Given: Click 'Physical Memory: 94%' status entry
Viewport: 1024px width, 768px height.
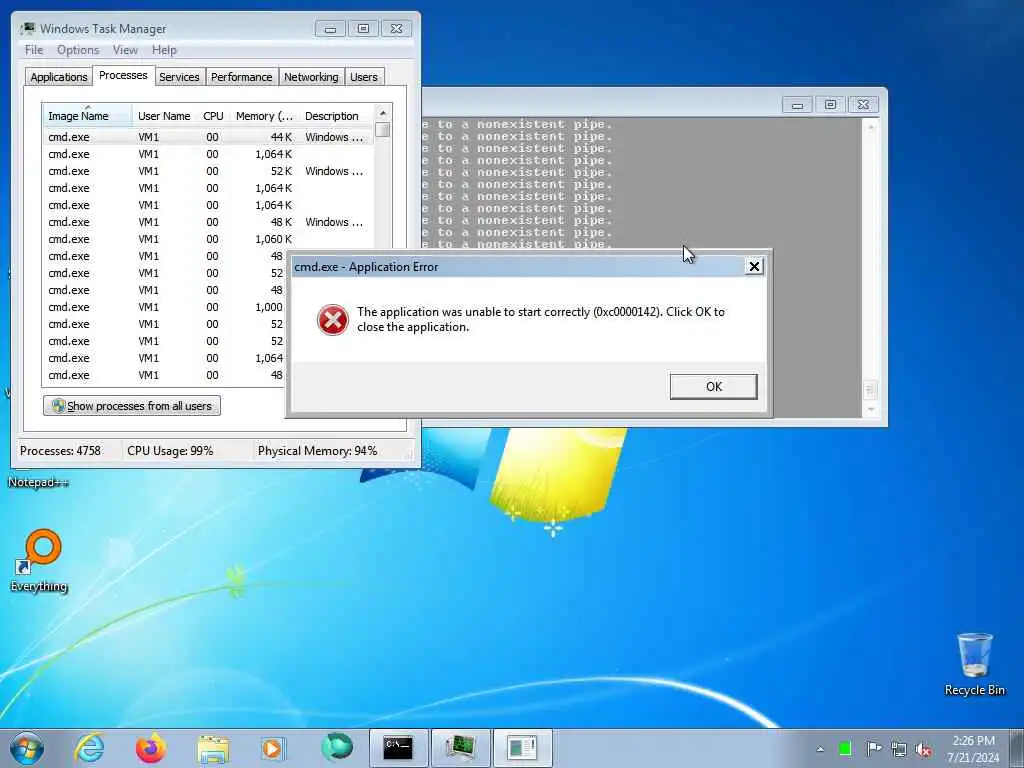Looking at the screenshot, I should [317, 451].
